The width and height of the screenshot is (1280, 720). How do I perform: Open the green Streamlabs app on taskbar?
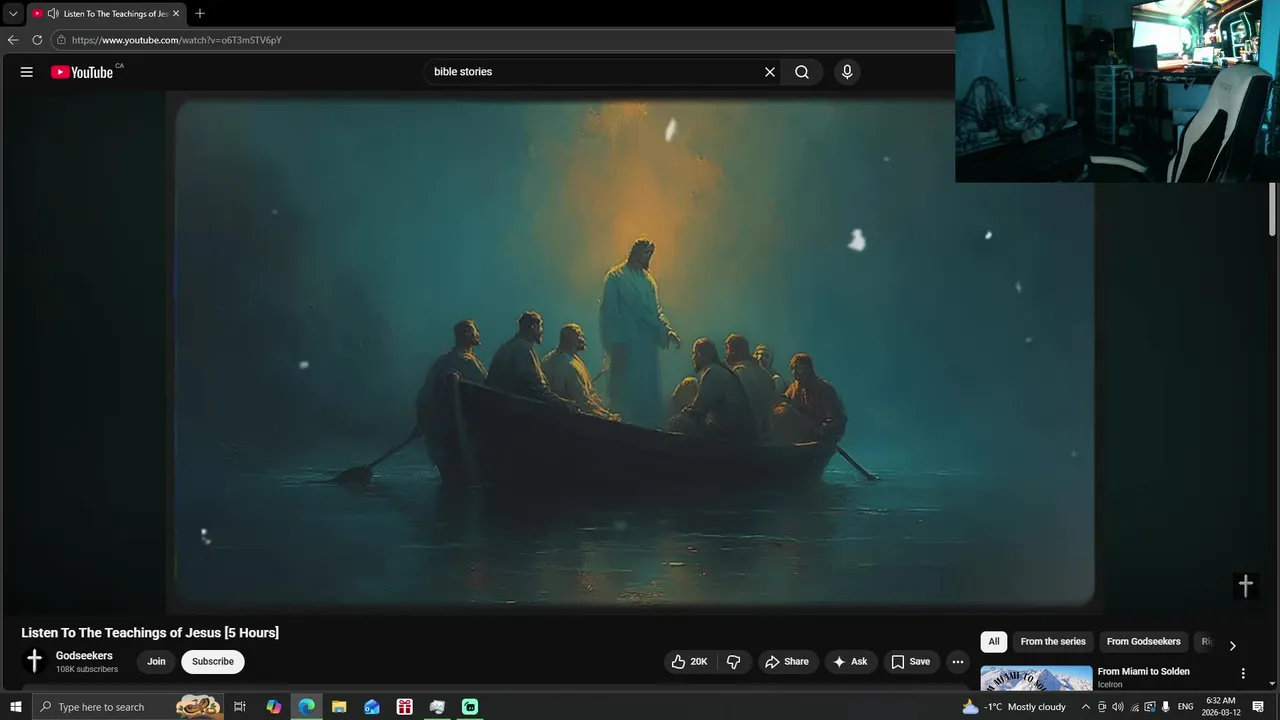coord(470,707)
